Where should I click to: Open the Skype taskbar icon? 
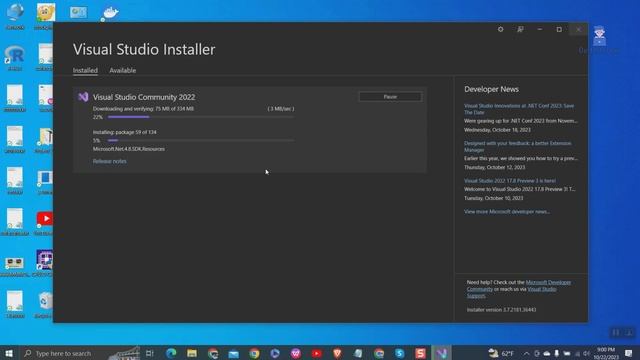click(x=400, y=353)
